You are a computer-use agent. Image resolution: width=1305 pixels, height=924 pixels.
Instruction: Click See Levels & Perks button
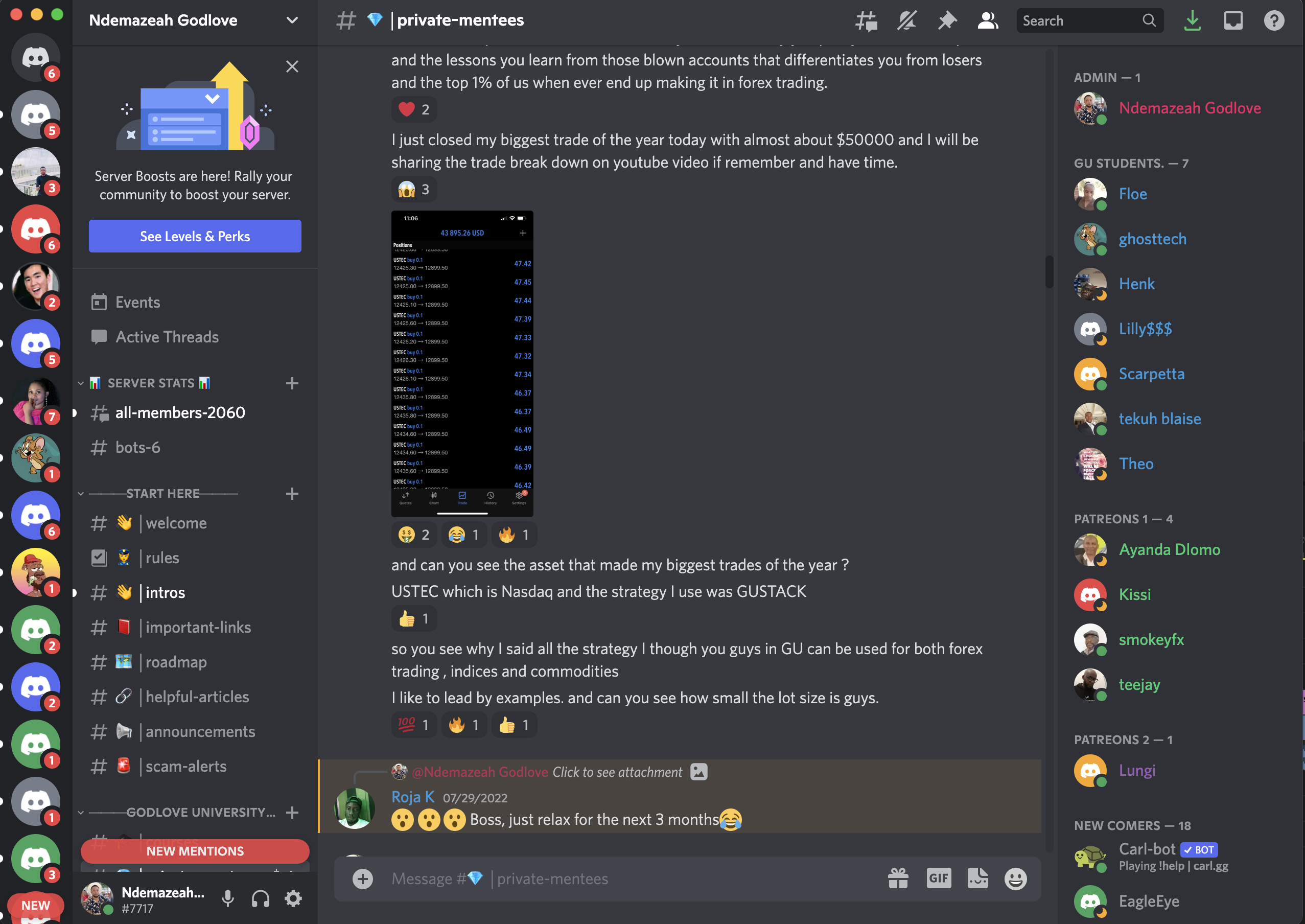point(195,236)
